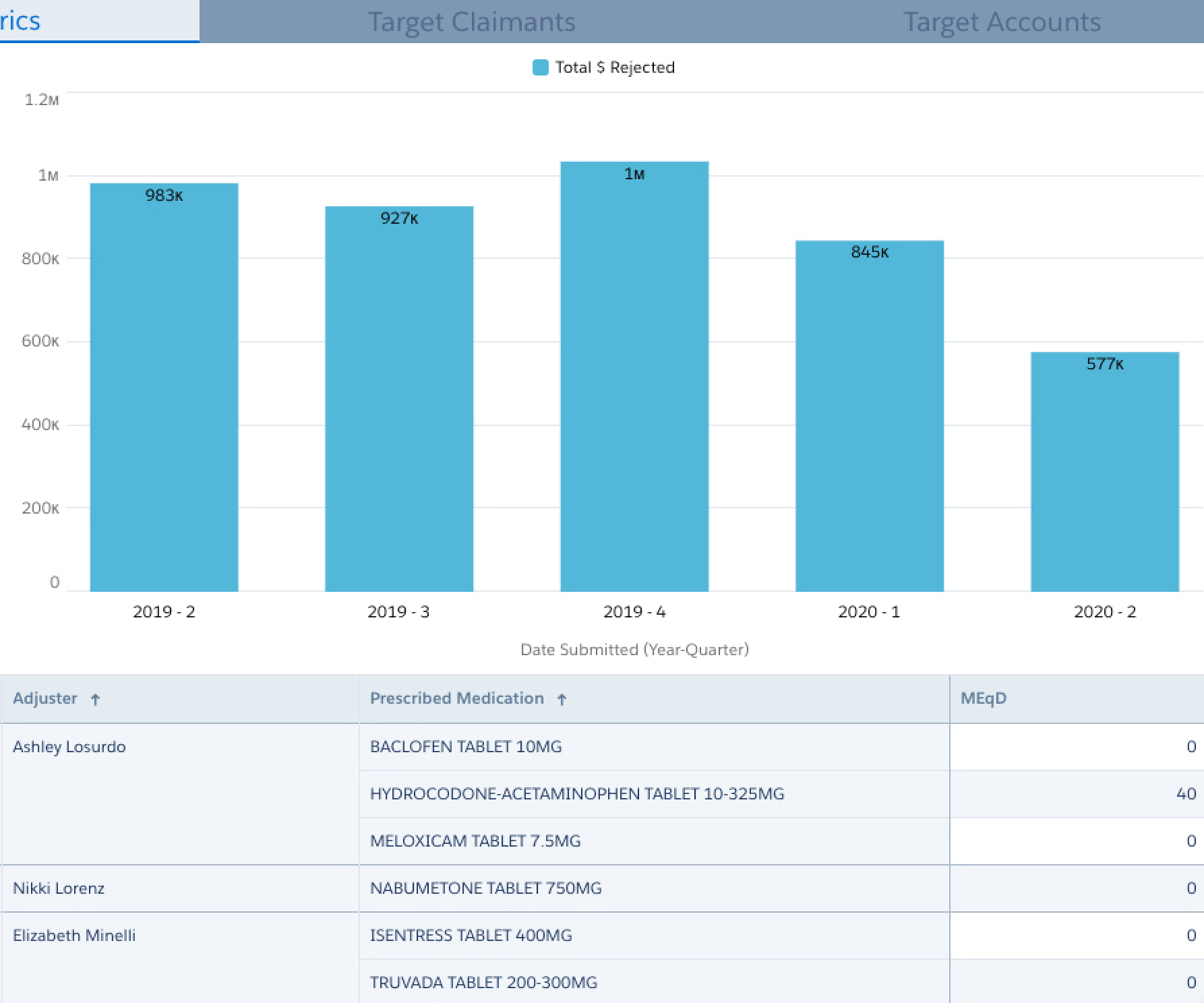Switch to the Target Claimants tab
Image resolution: width=1204 pixels, height=1003 pixels.
point(471,22)
